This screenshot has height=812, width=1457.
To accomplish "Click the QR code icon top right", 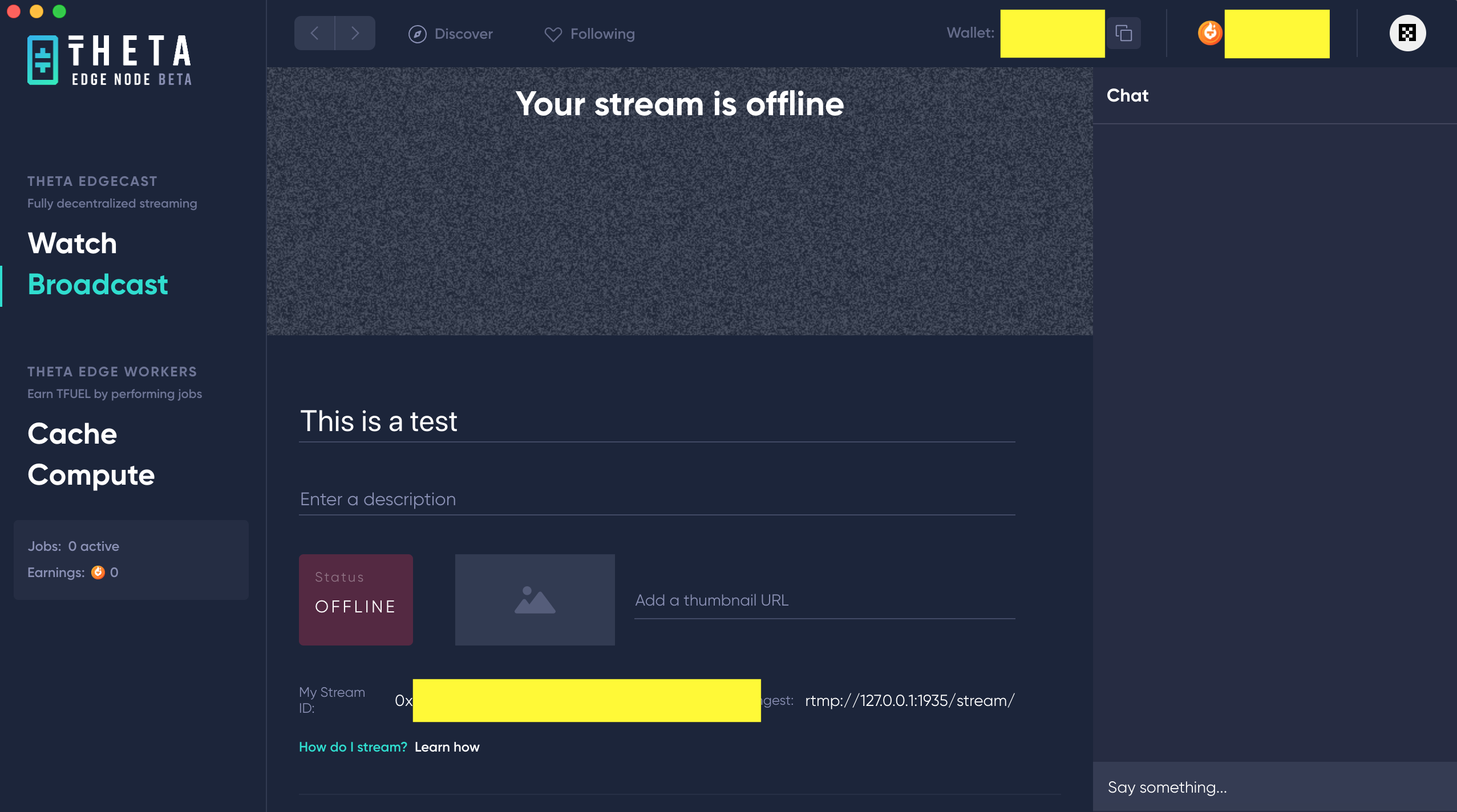I will pos(1407,32).
